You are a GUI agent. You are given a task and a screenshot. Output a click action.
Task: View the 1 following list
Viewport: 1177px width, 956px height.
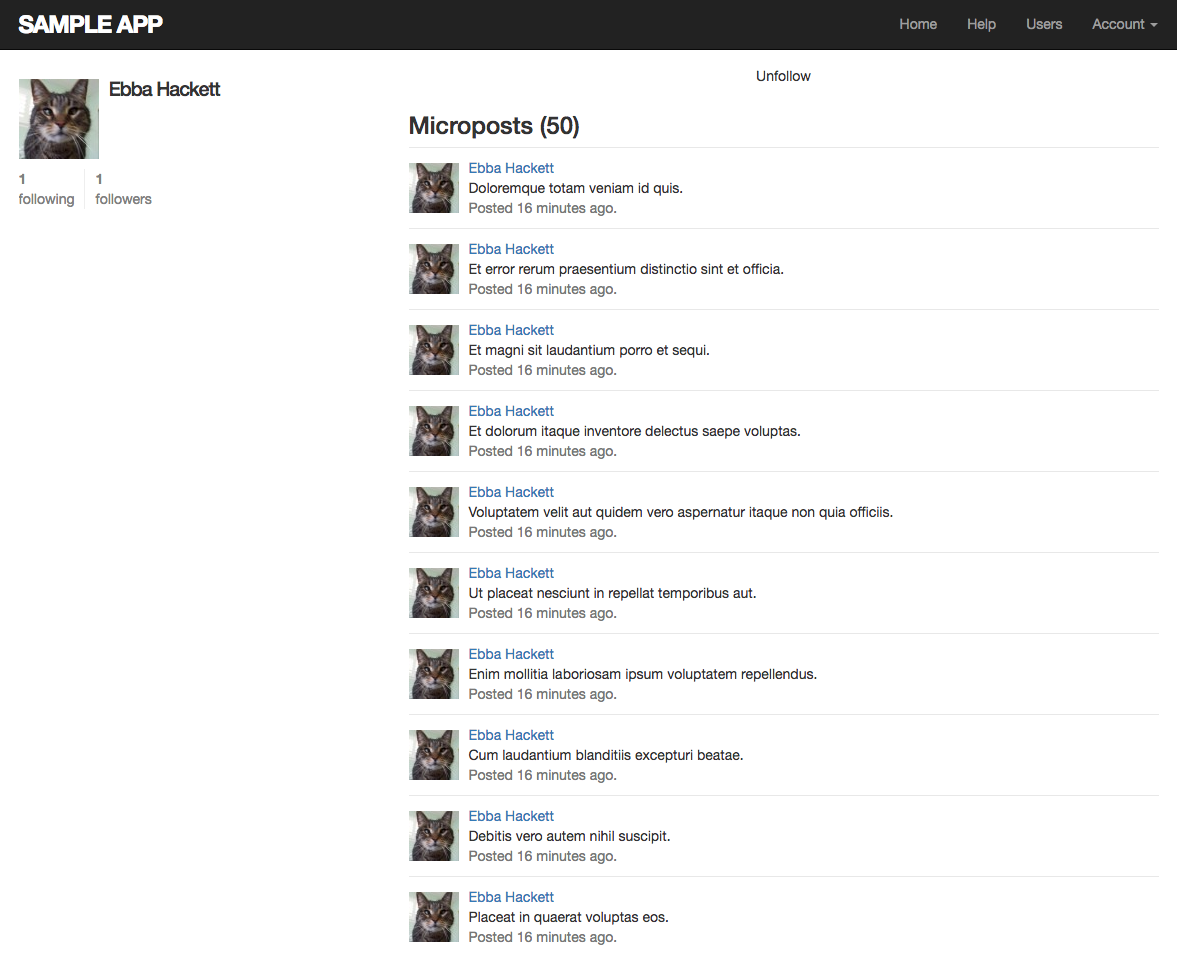pyautogui.click(x=46, y=189)
